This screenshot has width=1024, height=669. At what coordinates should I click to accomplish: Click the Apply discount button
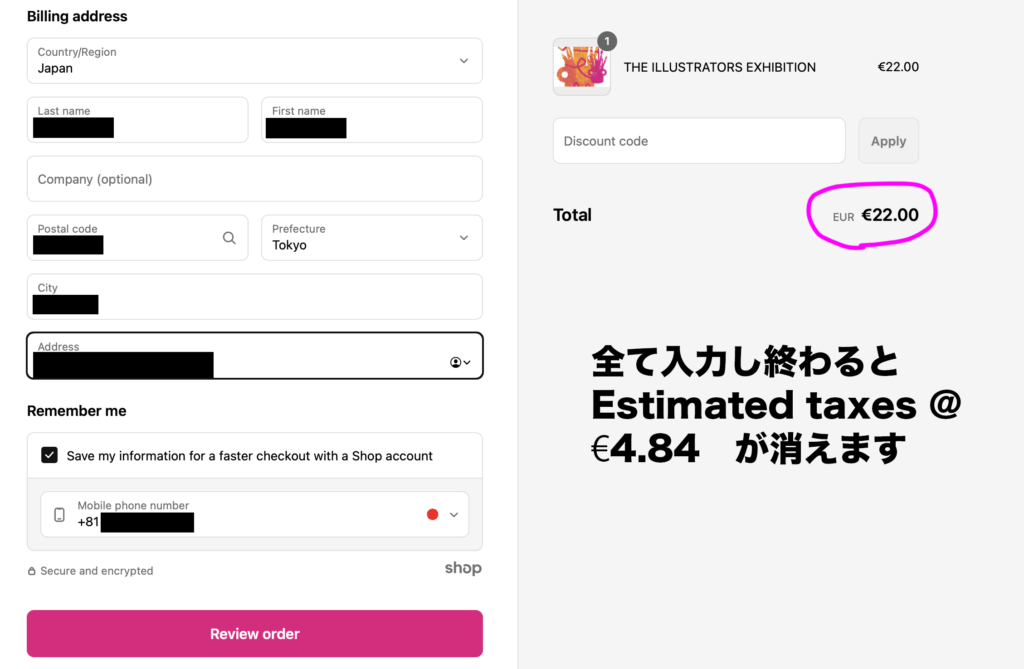[x=888, y=141]
